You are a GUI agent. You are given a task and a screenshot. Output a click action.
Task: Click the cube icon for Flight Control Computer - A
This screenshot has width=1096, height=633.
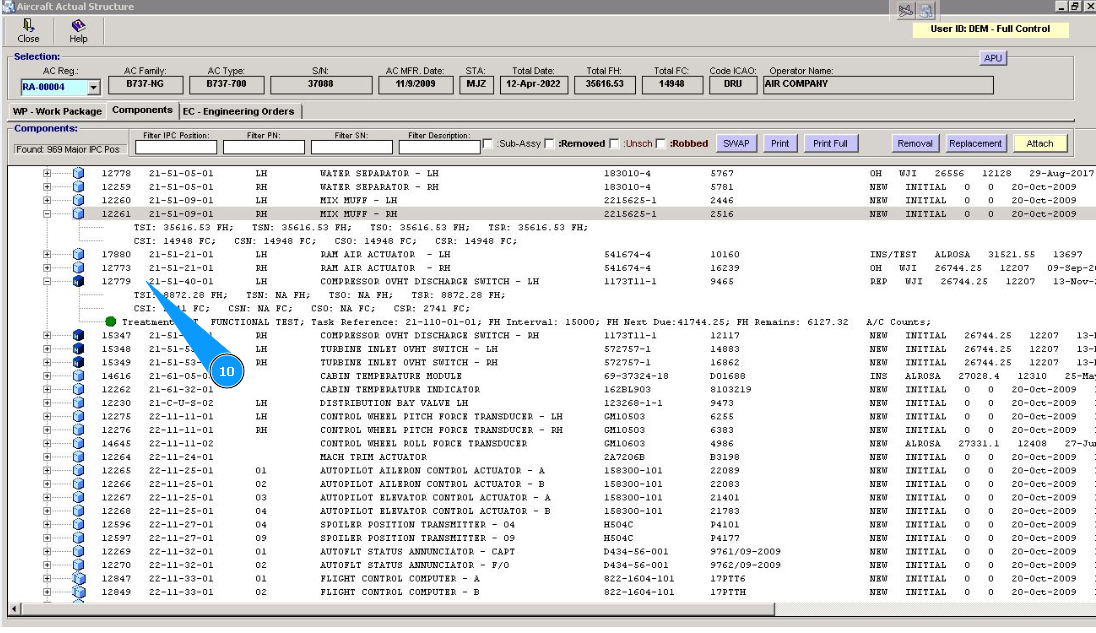(x=79, y=578)
